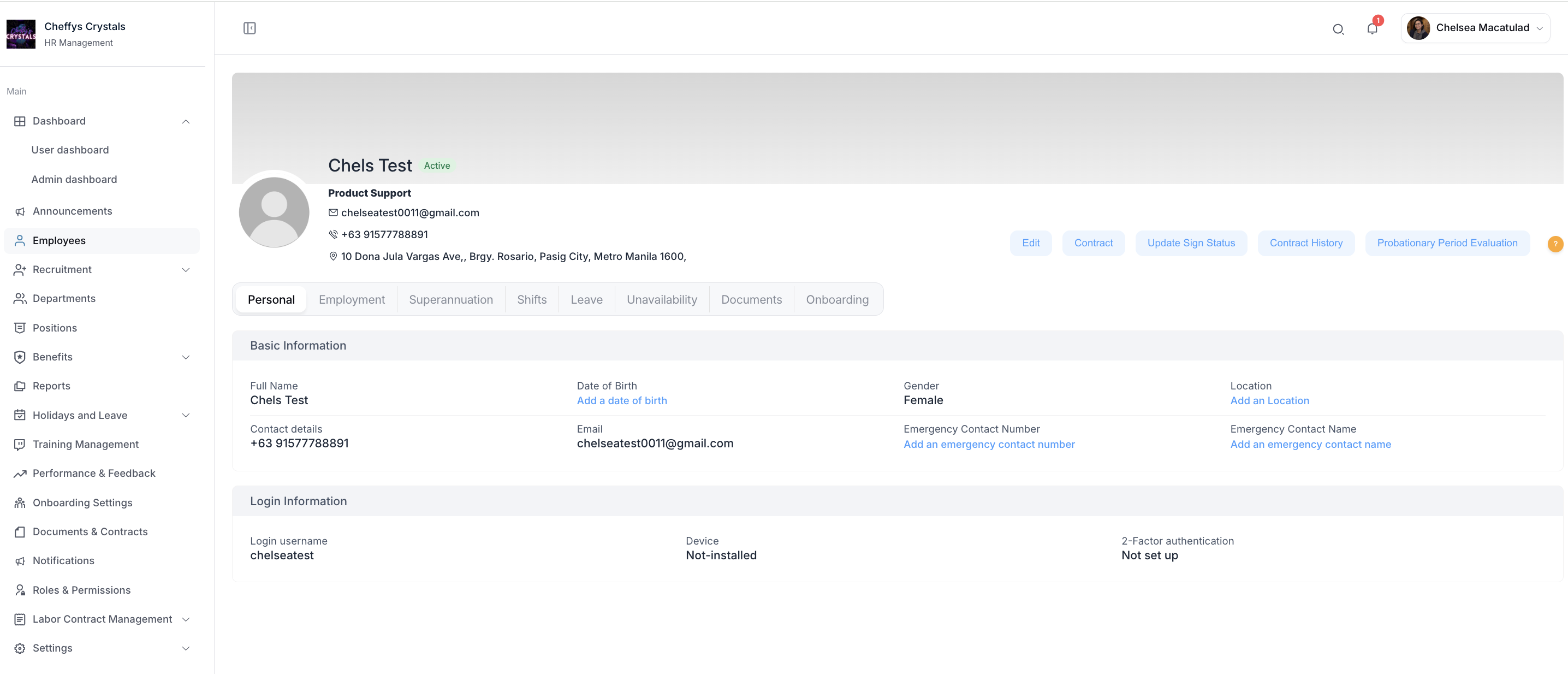Expand Labor Contract Management menu
This screenshot has width=1568, height=674.
(x=186, y=619)
